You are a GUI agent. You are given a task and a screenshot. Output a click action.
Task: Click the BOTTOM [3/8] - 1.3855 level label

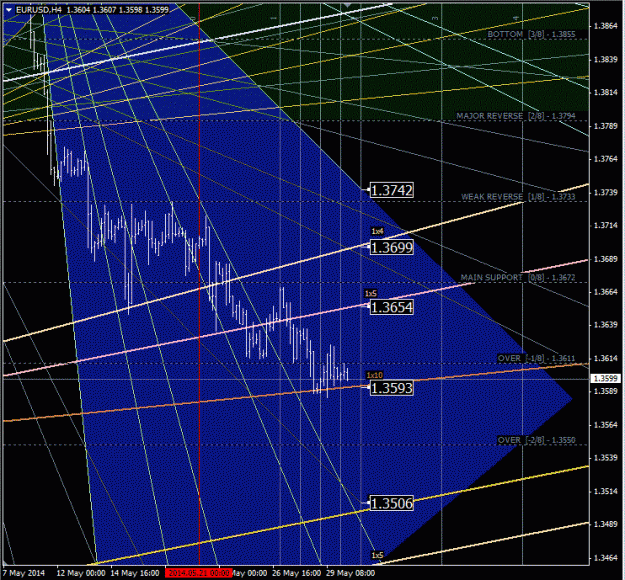tap(531, 34)
